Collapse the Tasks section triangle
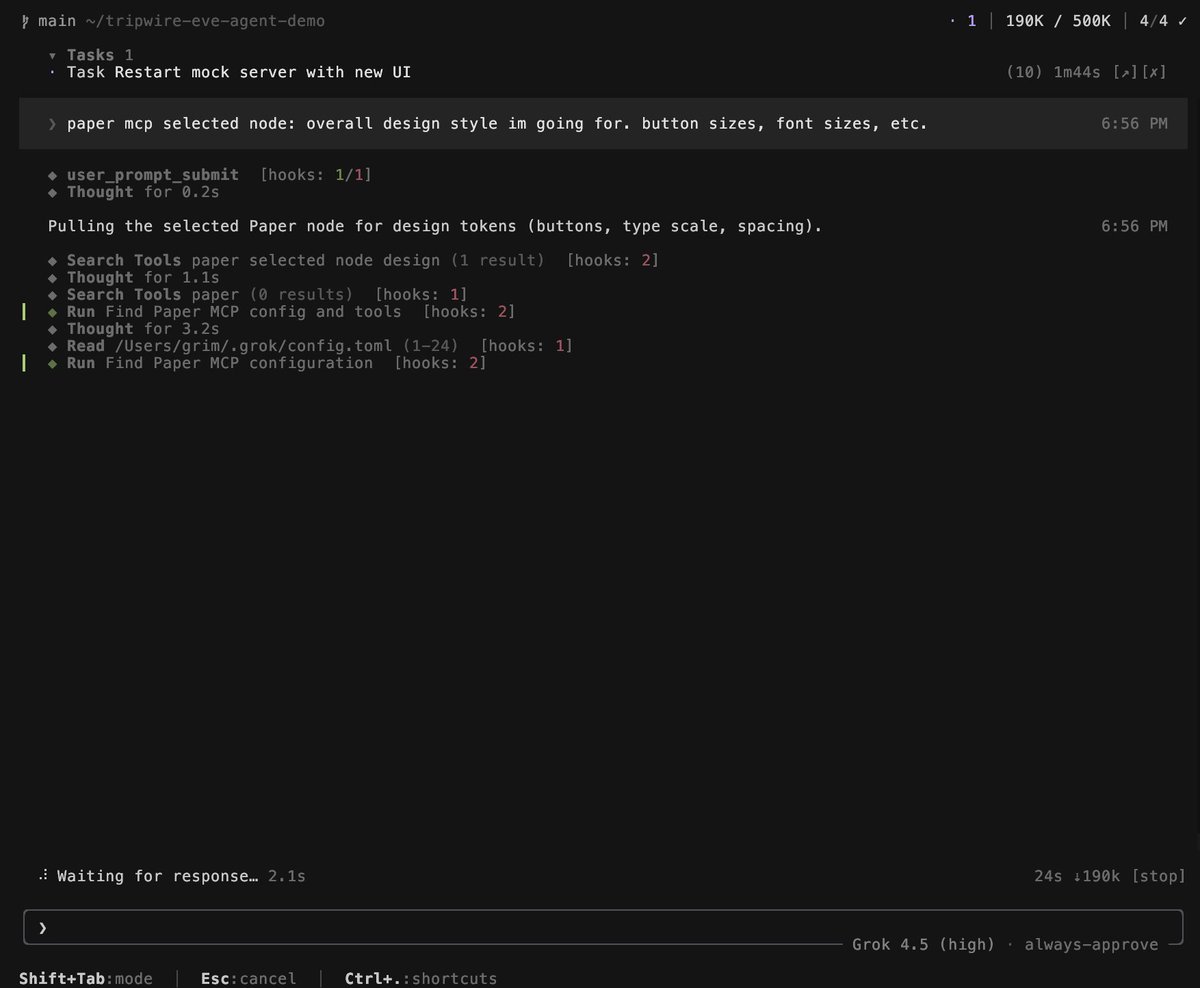The width and height of the screenshot is (1200, 988). pyautogui.click(x=52, y=55)
